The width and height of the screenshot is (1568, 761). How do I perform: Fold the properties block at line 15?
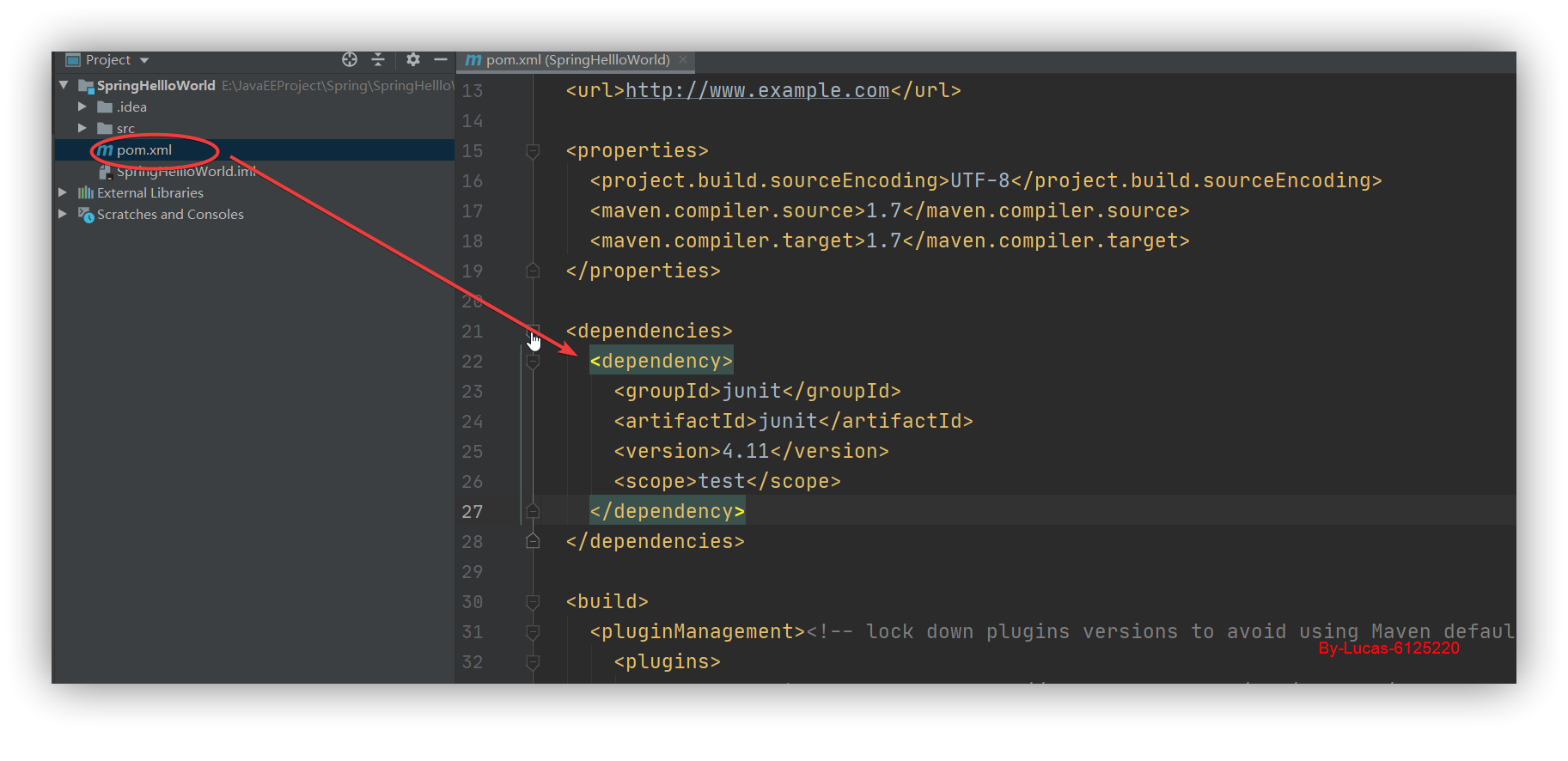pos(533,151)
